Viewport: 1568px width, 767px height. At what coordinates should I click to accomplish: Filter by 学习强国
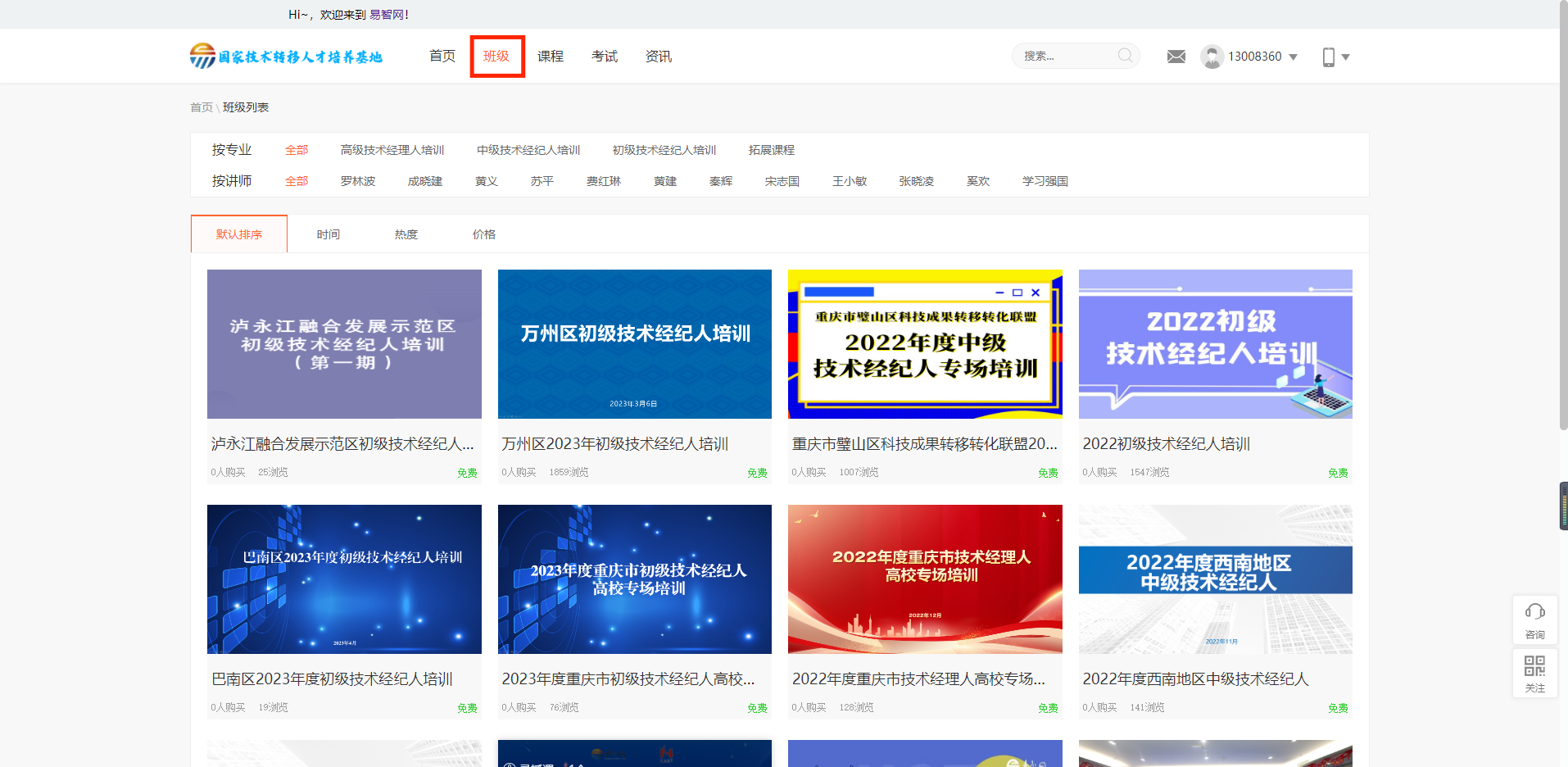(x=1045, y=181)
